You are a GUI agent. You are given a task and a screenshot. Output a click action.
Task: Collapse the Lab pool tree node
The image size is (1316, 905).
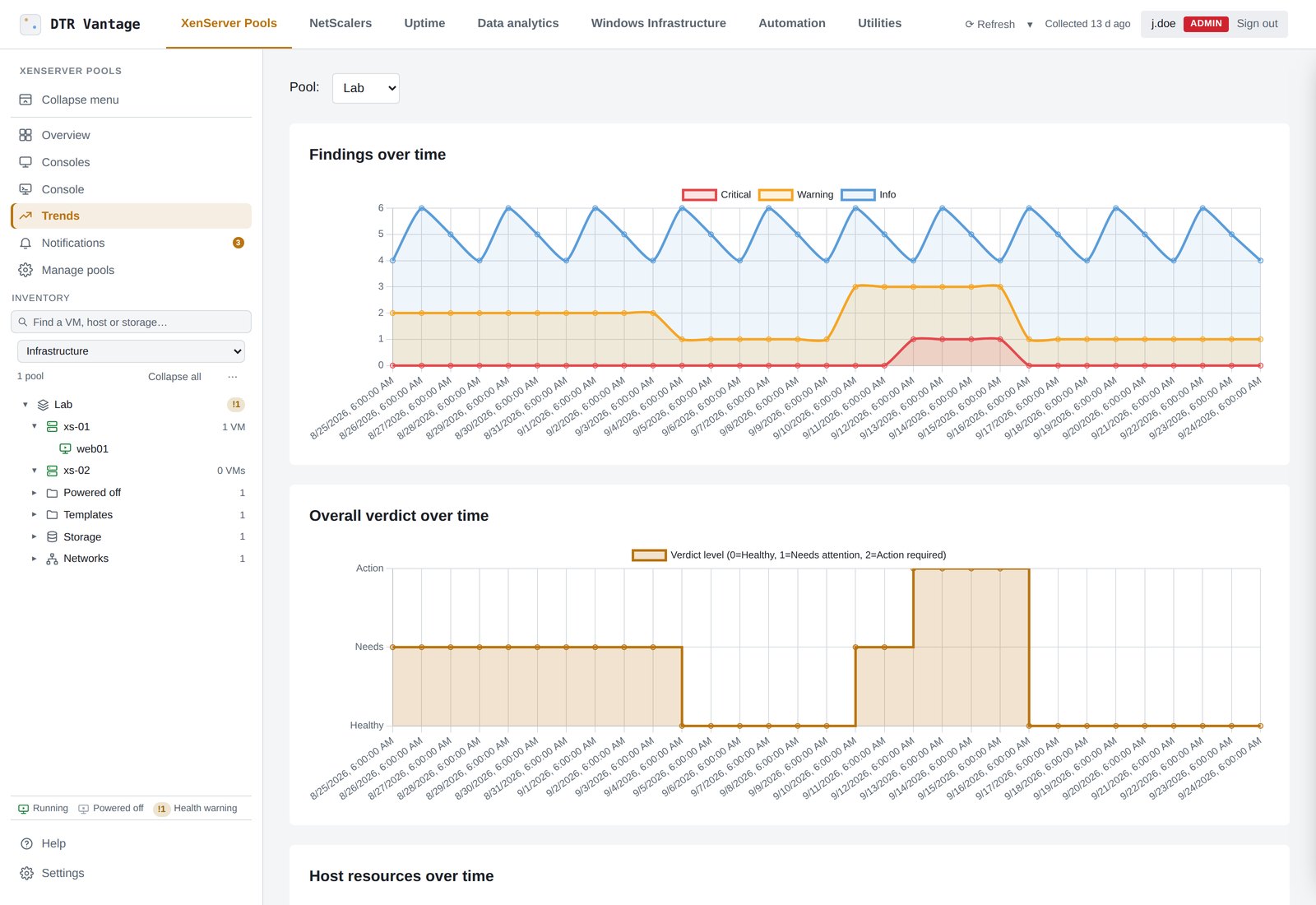pyautogui.click(x=25, y=405)
